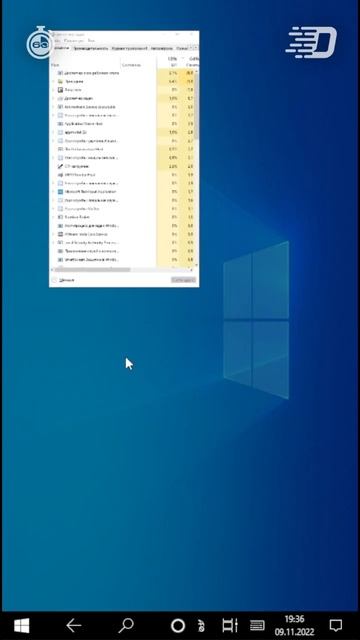Switch to the Автозагрузка tab
Image resolution: width=360 pixels, height=640 pixels.
(161, 48)
